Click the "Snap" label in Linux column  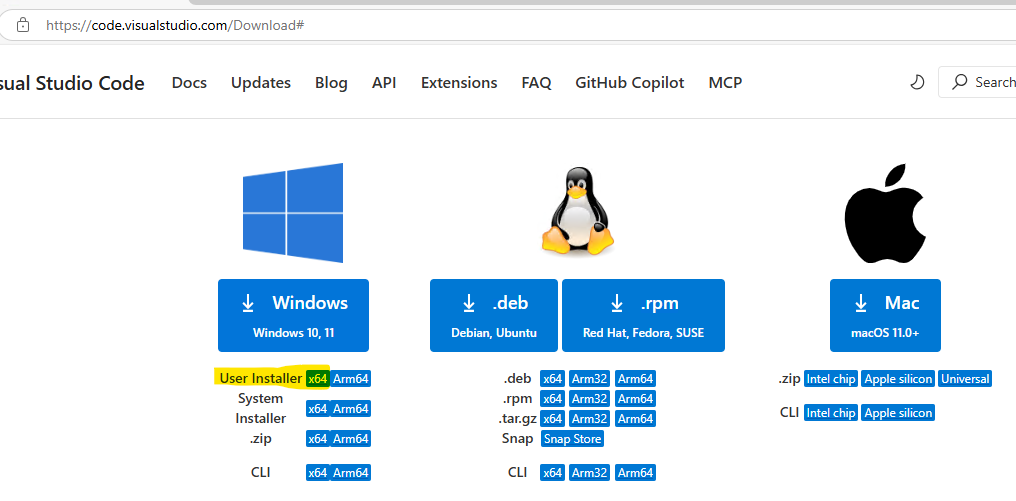518,439
